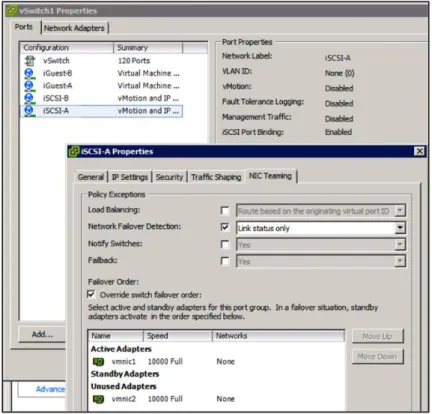Click the Configuration column header

67,48
